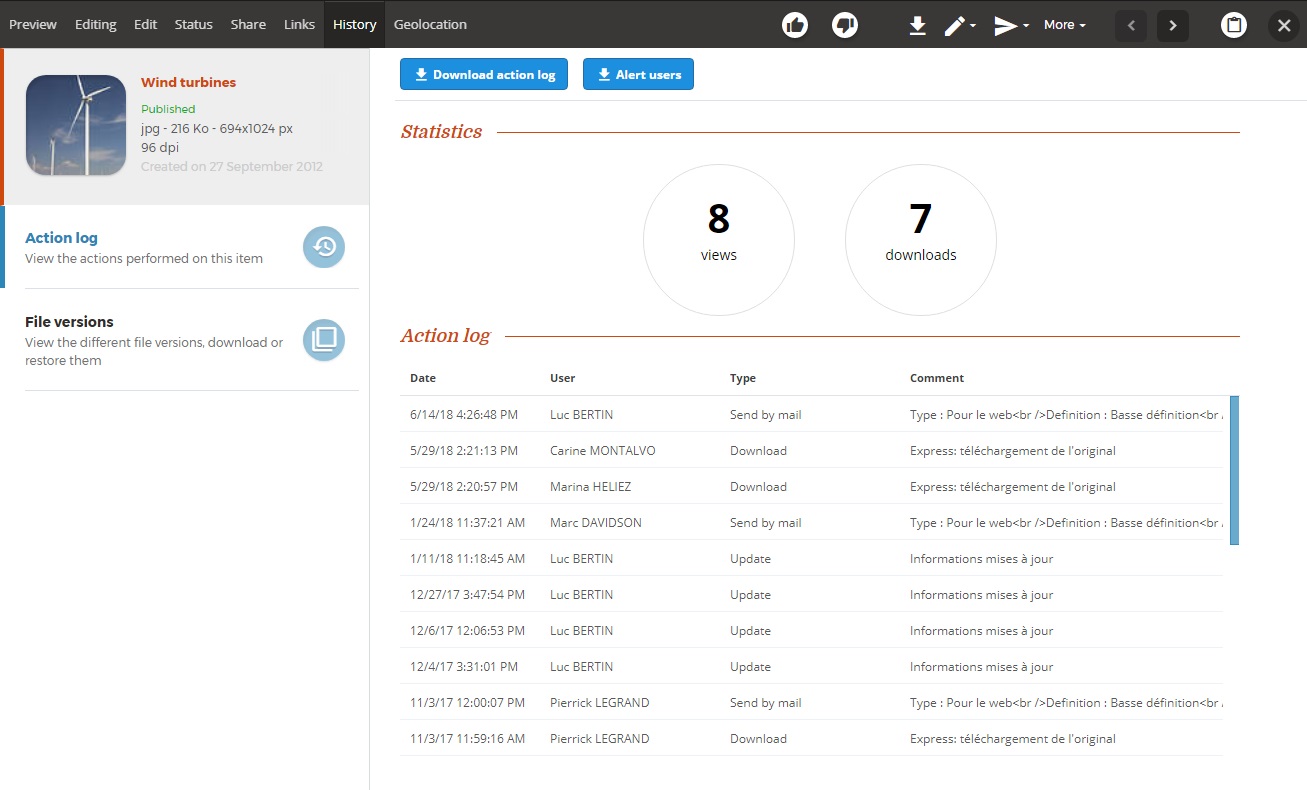Click the Date column header
The image size is (1307, 790).
(423, 378)
